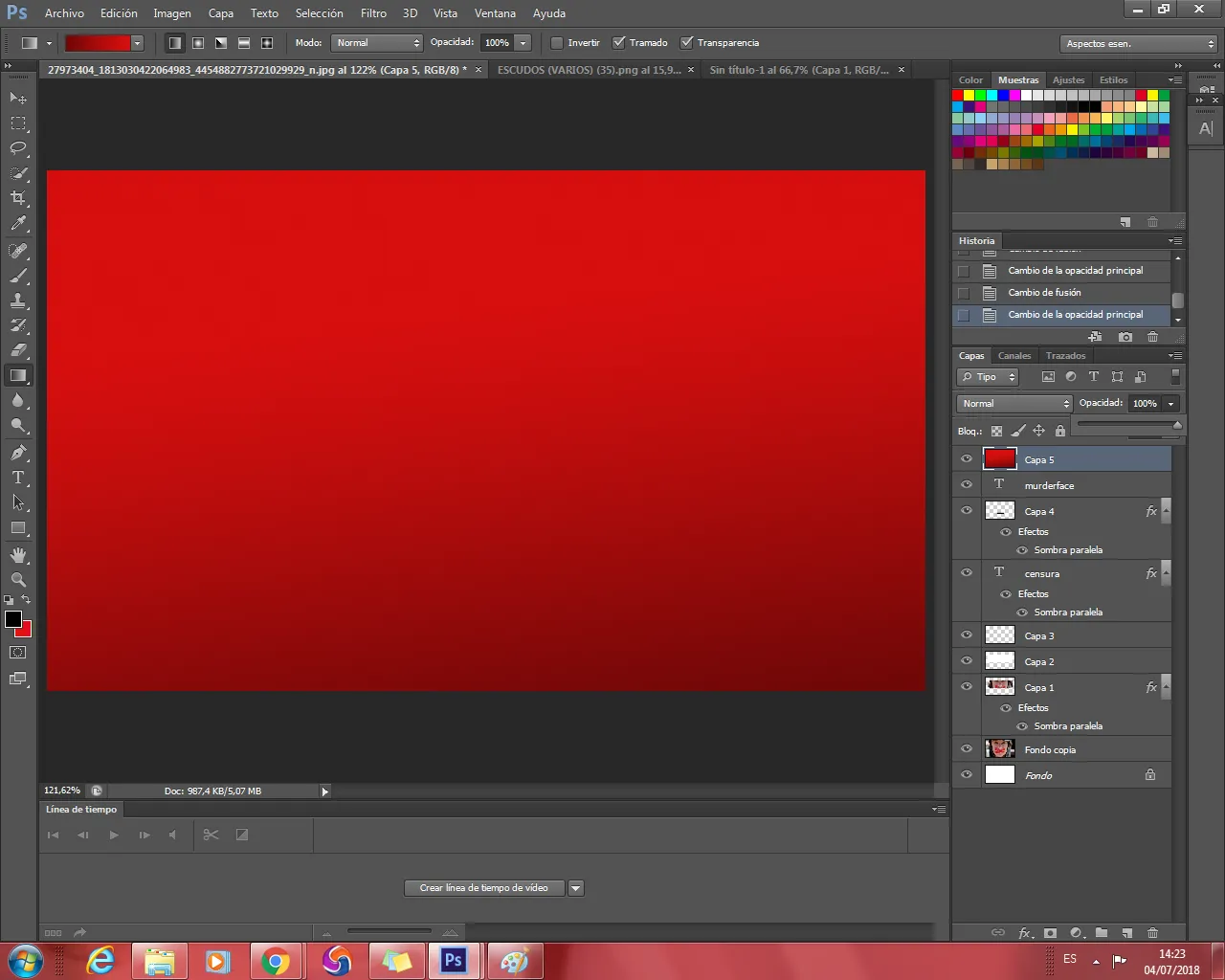Select the Zoom tool
This screenshot has width=1225, height=980.
point(18,580)
